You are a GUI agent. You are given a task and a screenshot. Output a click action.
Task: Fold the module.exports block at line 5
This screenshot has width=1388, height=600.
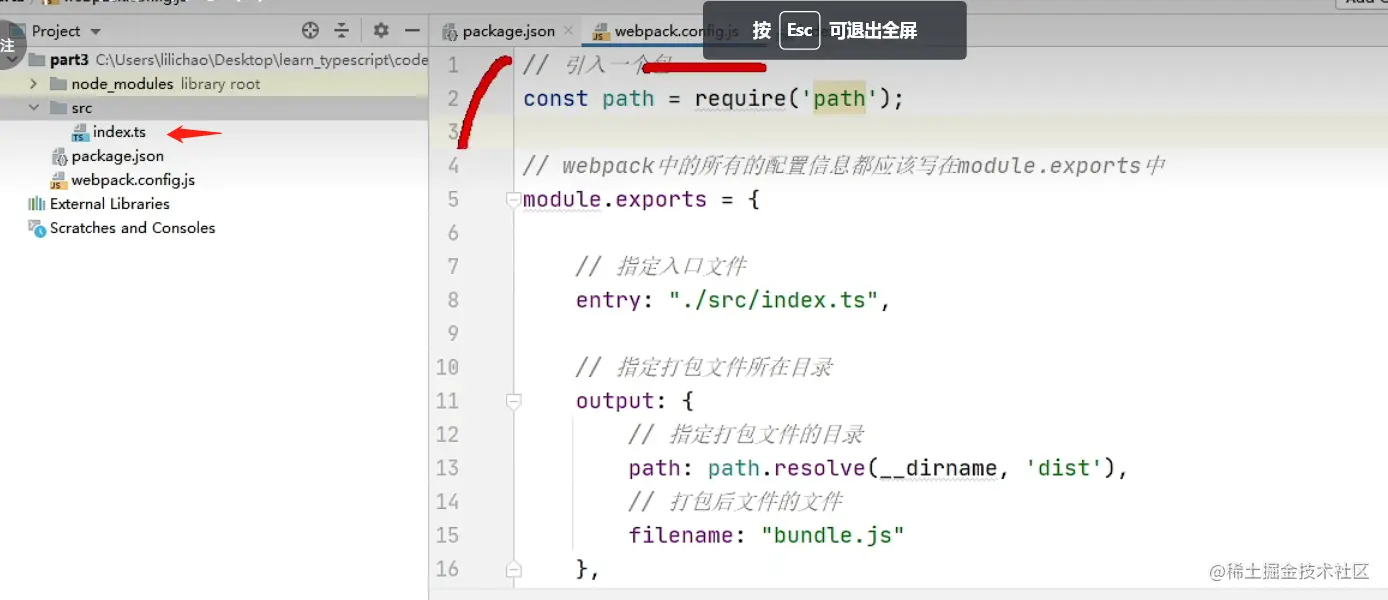pyautogui.click(x=513, y=199)
